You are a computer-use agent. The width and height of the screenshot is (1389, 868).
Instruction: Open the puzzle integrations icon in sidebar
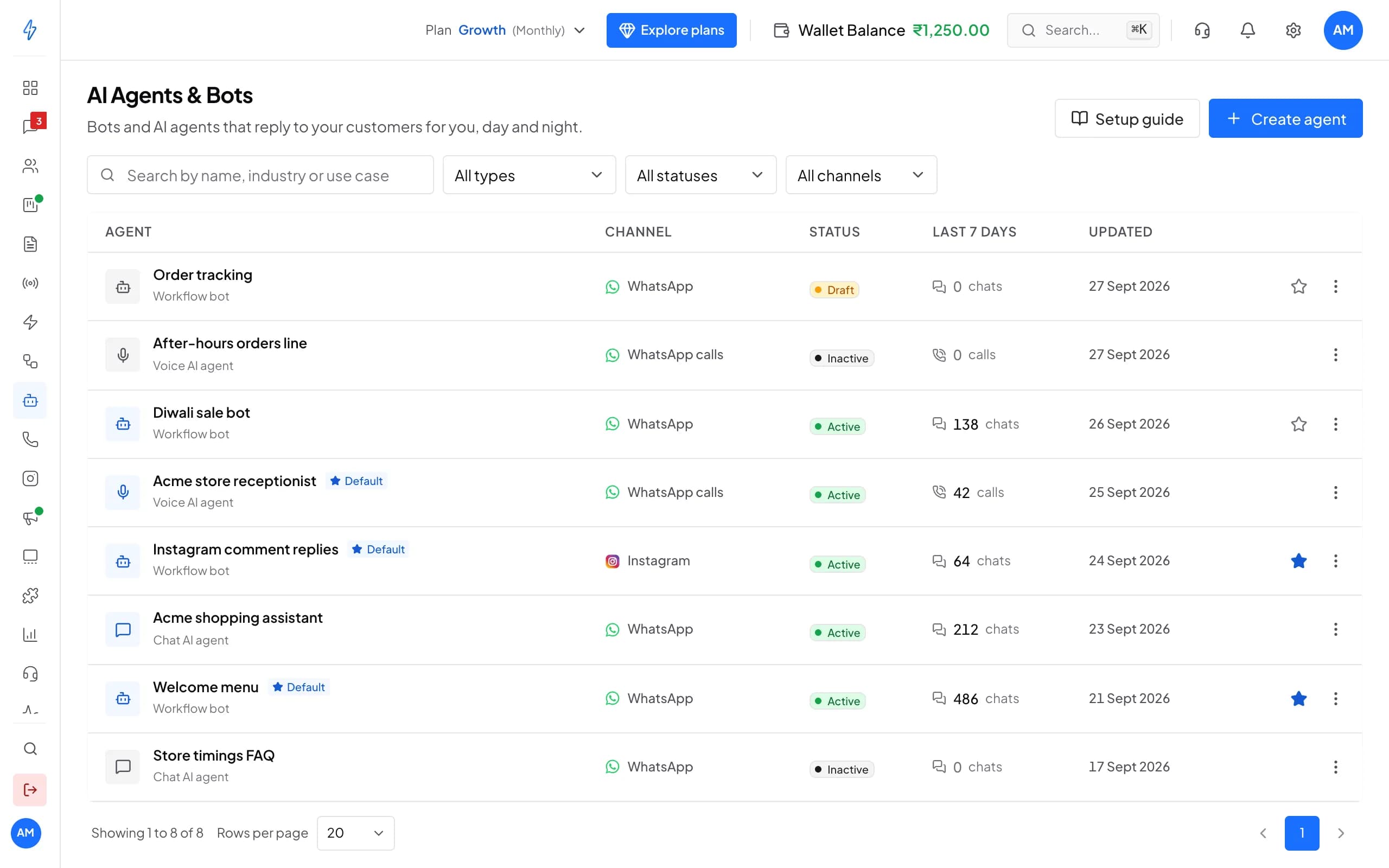tap(30, 595)
